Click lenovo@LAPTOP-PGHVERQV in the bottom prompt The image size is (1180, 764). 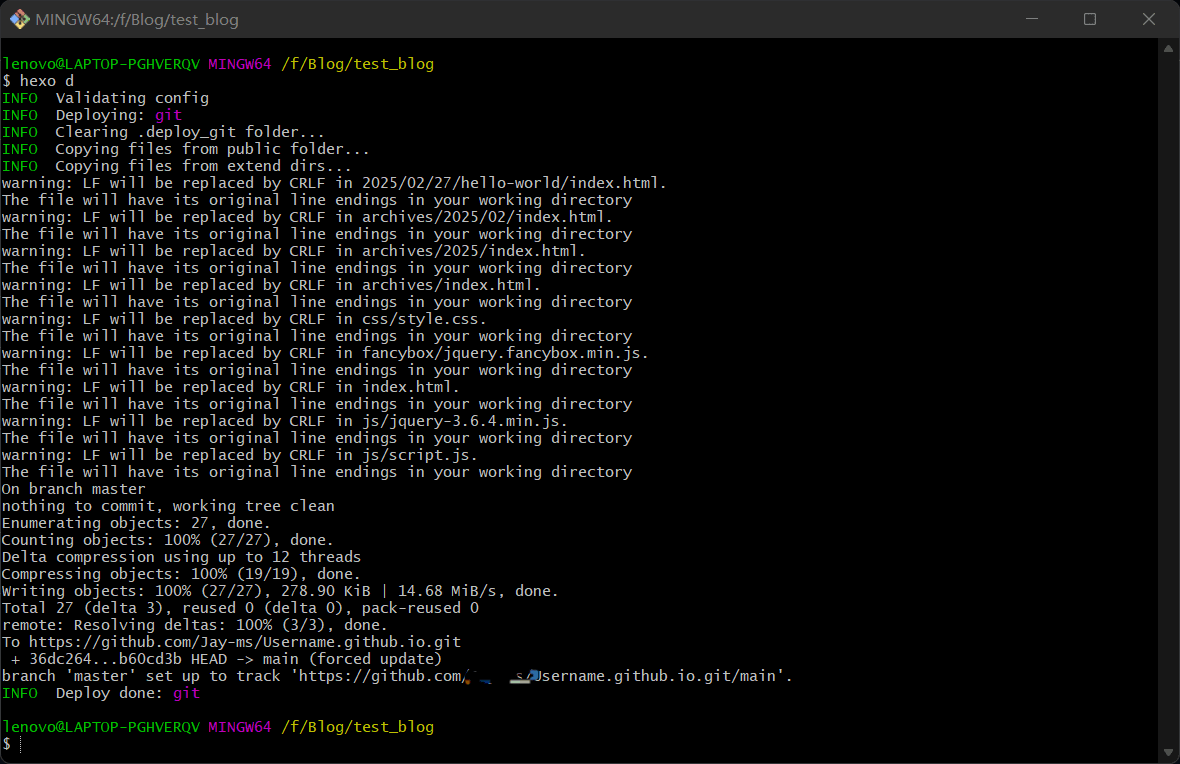(100, 727)
